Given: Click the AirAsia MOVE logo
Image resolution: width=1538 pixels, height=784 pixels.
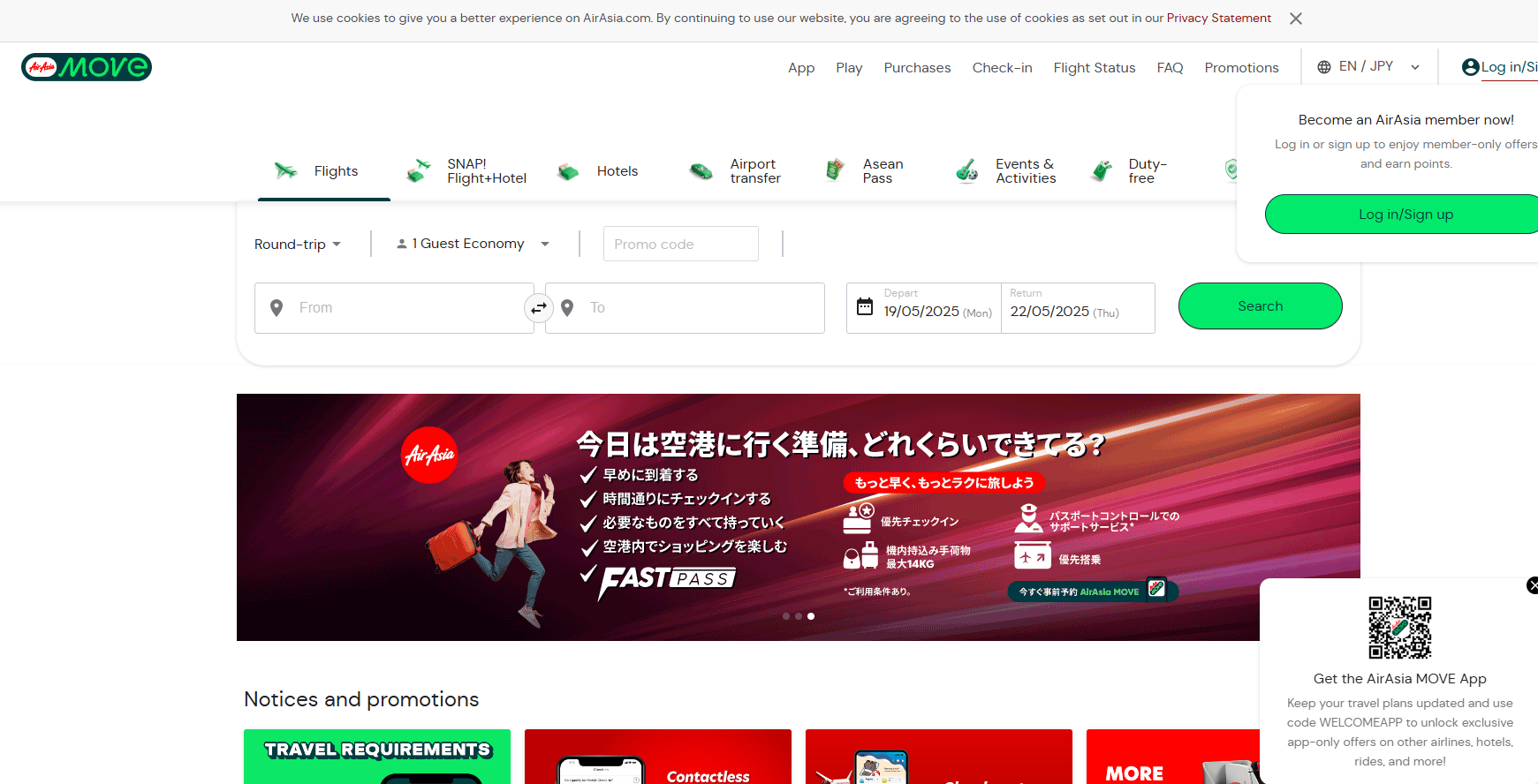Looking at the screenshot, I should pos(87,67).
